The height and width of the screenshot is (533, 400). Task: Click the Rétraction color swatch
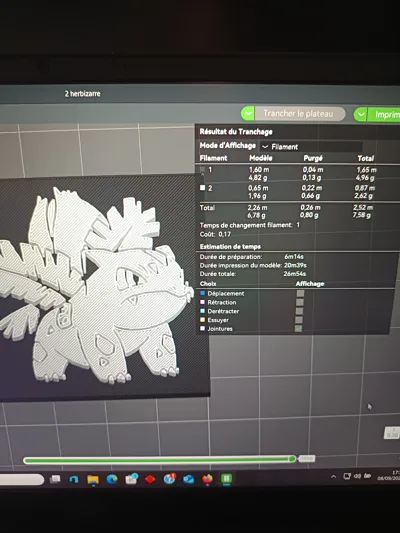pyautogui.click(x=203, y=302)
